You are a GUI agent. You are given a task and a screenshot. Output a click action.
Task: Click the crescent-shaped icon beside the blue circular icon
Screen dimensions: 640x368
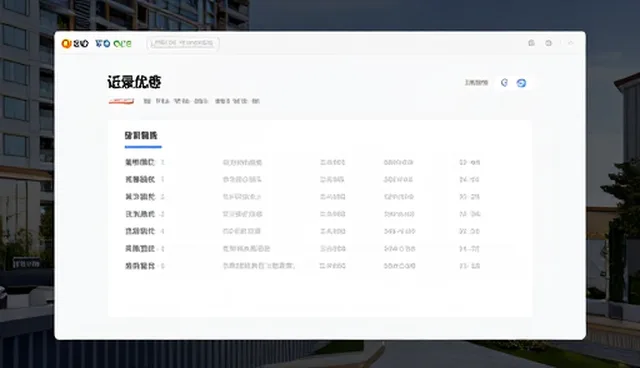(504, 83)
